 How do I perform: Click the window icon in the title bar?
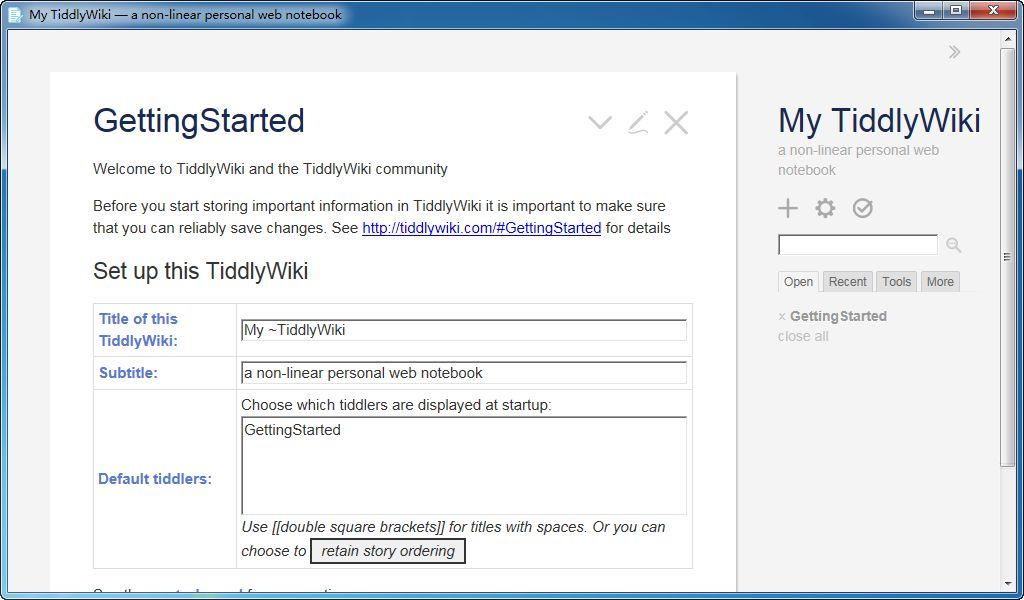coord(15,14)
